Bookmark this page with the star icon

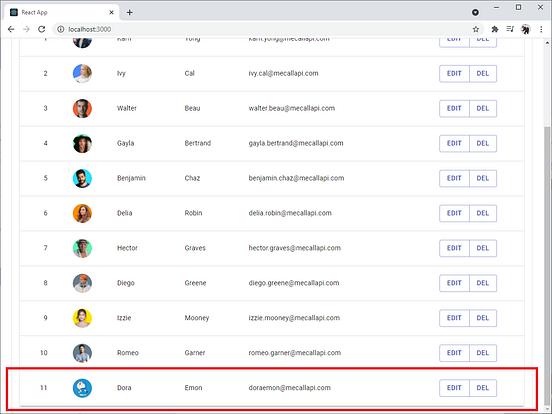[476, 29]
